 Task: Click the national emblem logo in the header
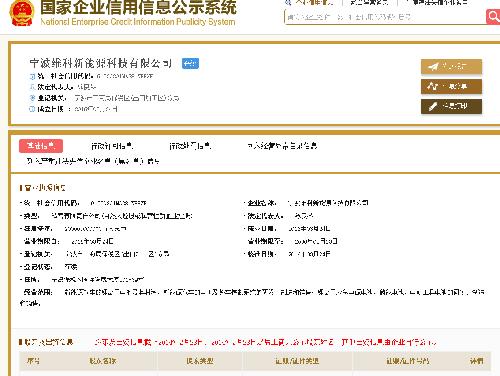[21, 13]
